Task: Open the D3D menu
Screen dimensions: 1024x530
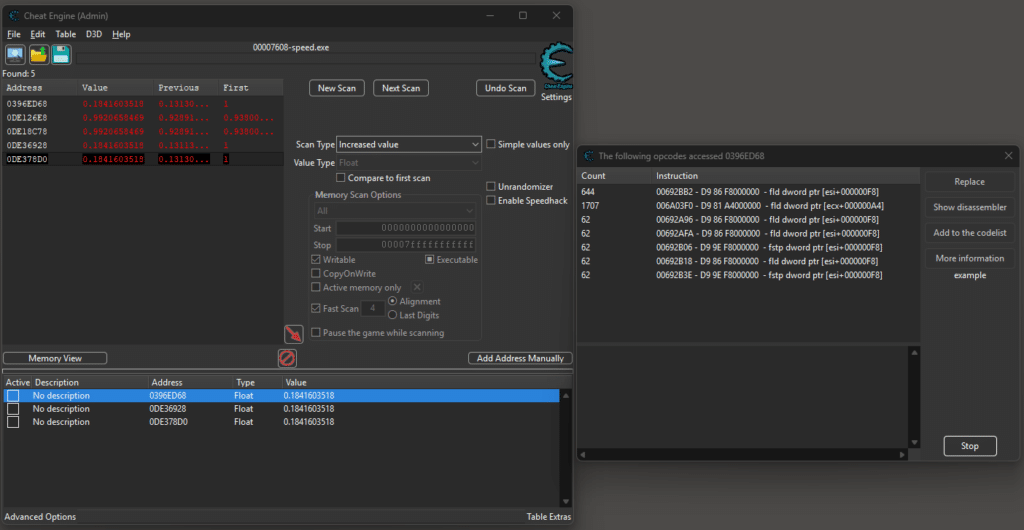Action: [x=93, y=34]
